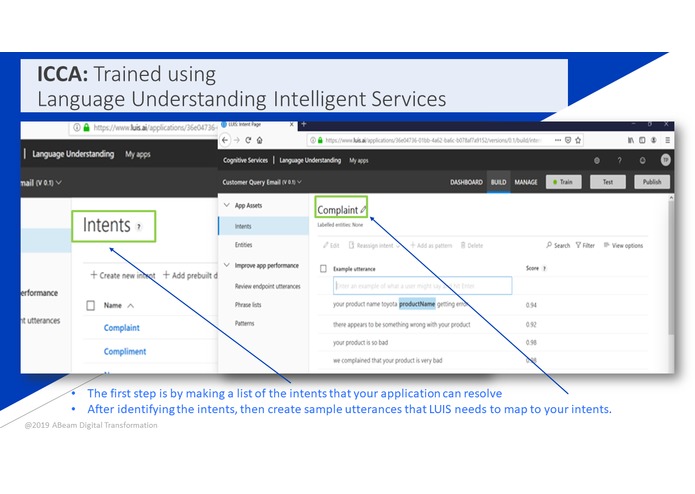The width and height of the screenshot is (695, 494).
Task: Open the page actions three-dot menu
Action: click(558, 140)
